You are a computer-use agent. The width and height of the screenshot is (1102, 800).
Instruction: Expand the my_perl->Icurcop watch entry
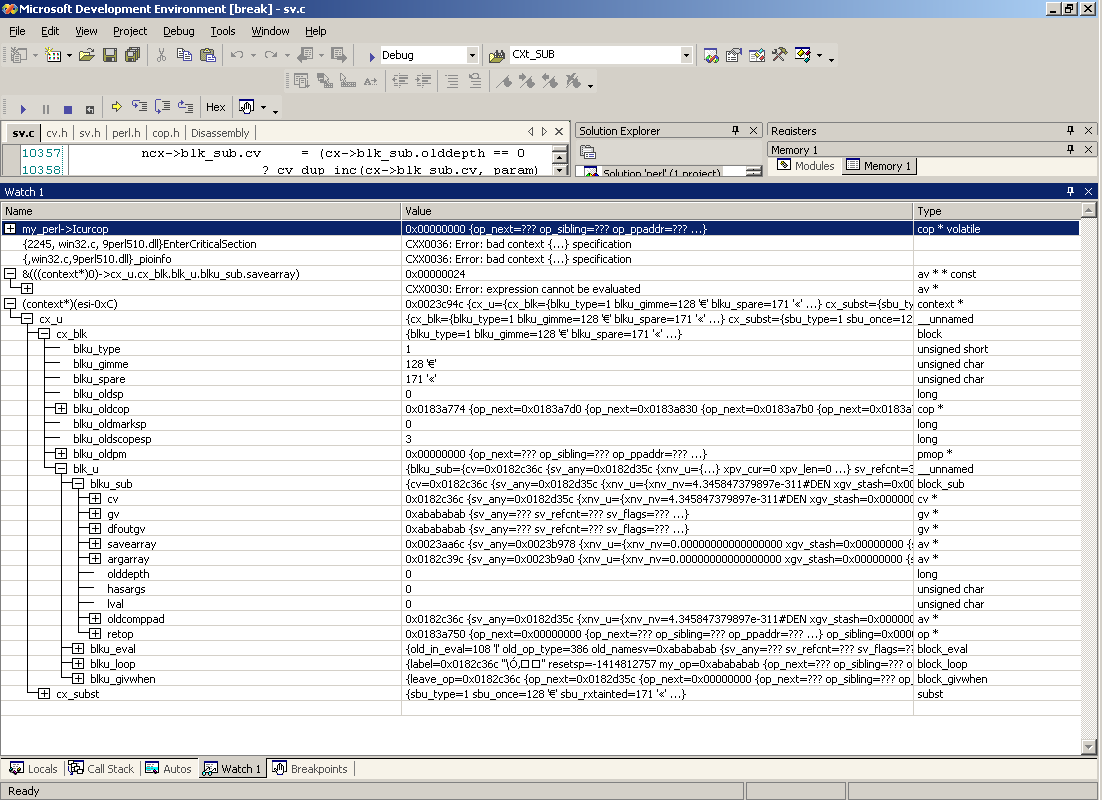coord(10,228)
